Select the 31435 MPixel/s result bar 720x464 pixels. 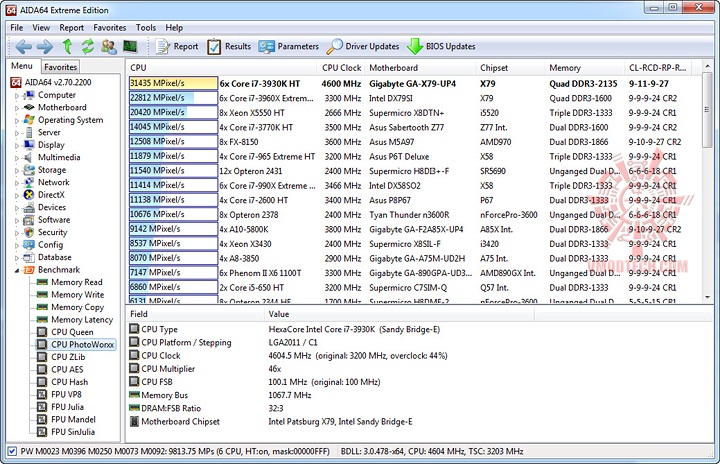pyautogui.click(x=173, y=83)
